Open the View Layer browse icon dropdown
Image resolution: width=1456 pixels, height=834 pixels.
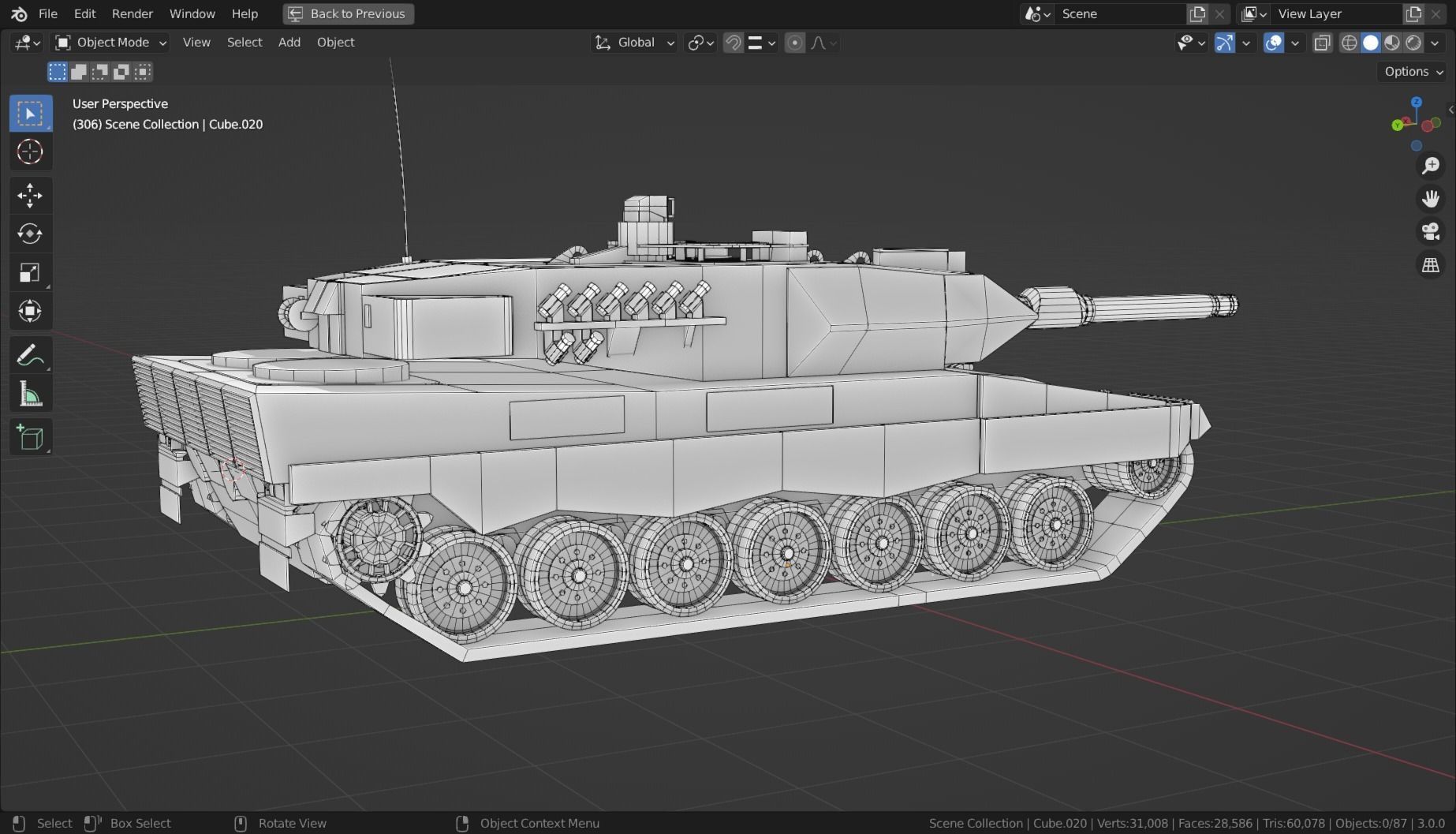[x=1253, y=13]
